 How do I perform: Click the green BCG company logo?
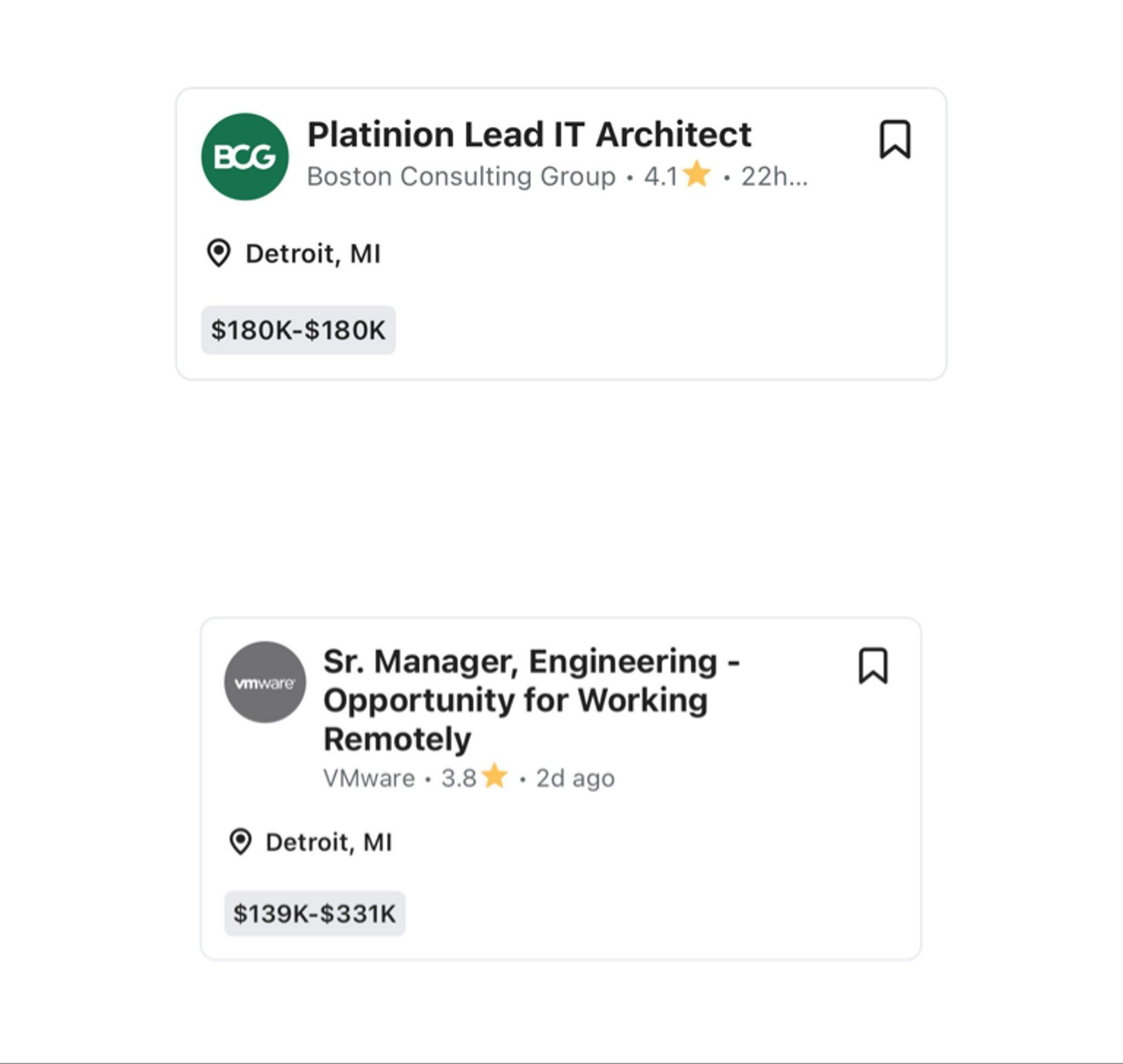point(245,157)
